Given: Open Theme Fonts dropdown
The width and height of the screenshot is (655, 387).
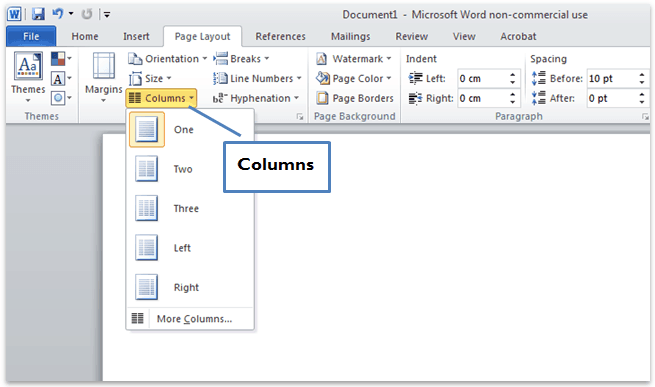Looking at the screenshot, I should point(61,78).
